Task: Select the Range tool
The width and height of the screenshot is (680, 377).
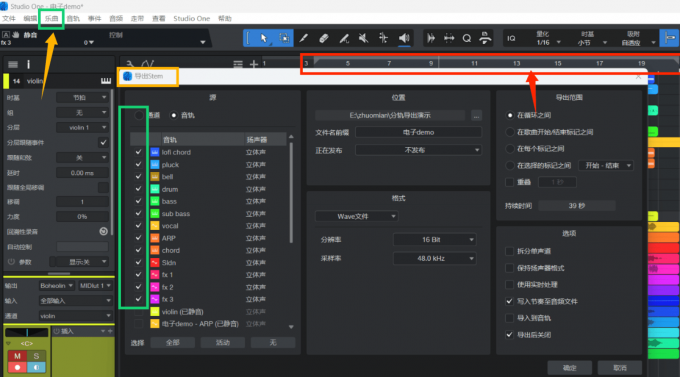Action: click(x=284, y=38)
